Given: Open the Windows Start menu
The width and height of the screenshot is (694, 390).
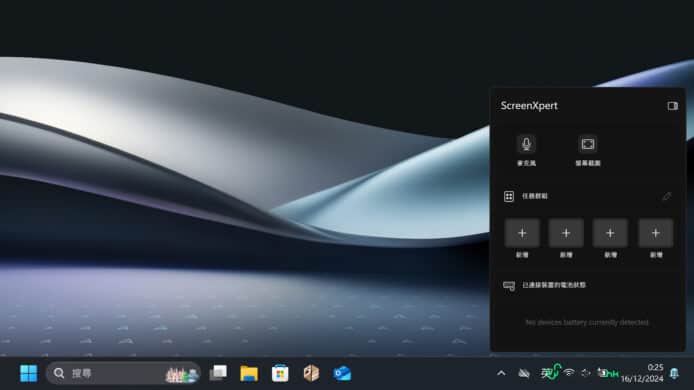Looking at the screenshot, I should pyautogui.click(x=29, y=373).
